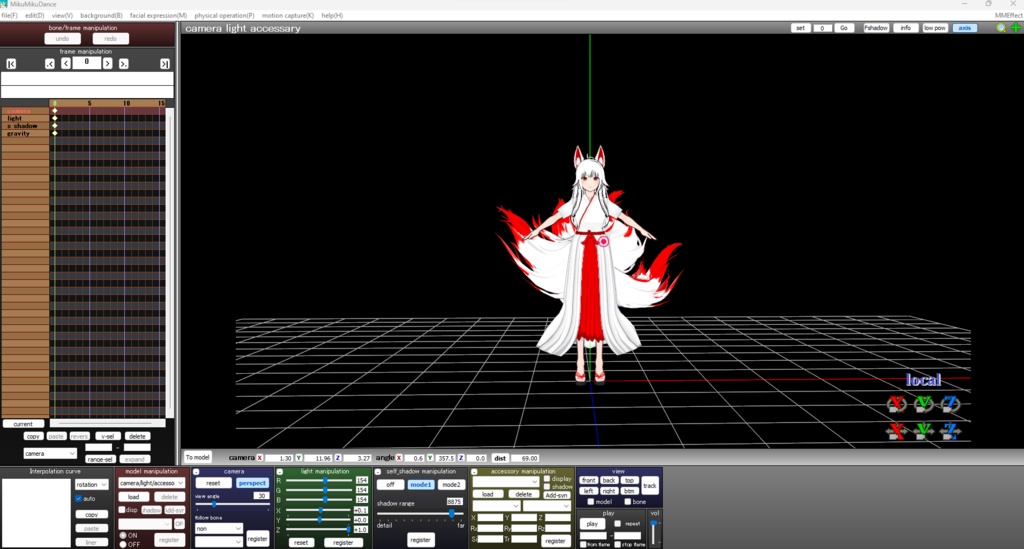Step forward one frame
Screen dimensions: 1024x549
tap(107, 63)
